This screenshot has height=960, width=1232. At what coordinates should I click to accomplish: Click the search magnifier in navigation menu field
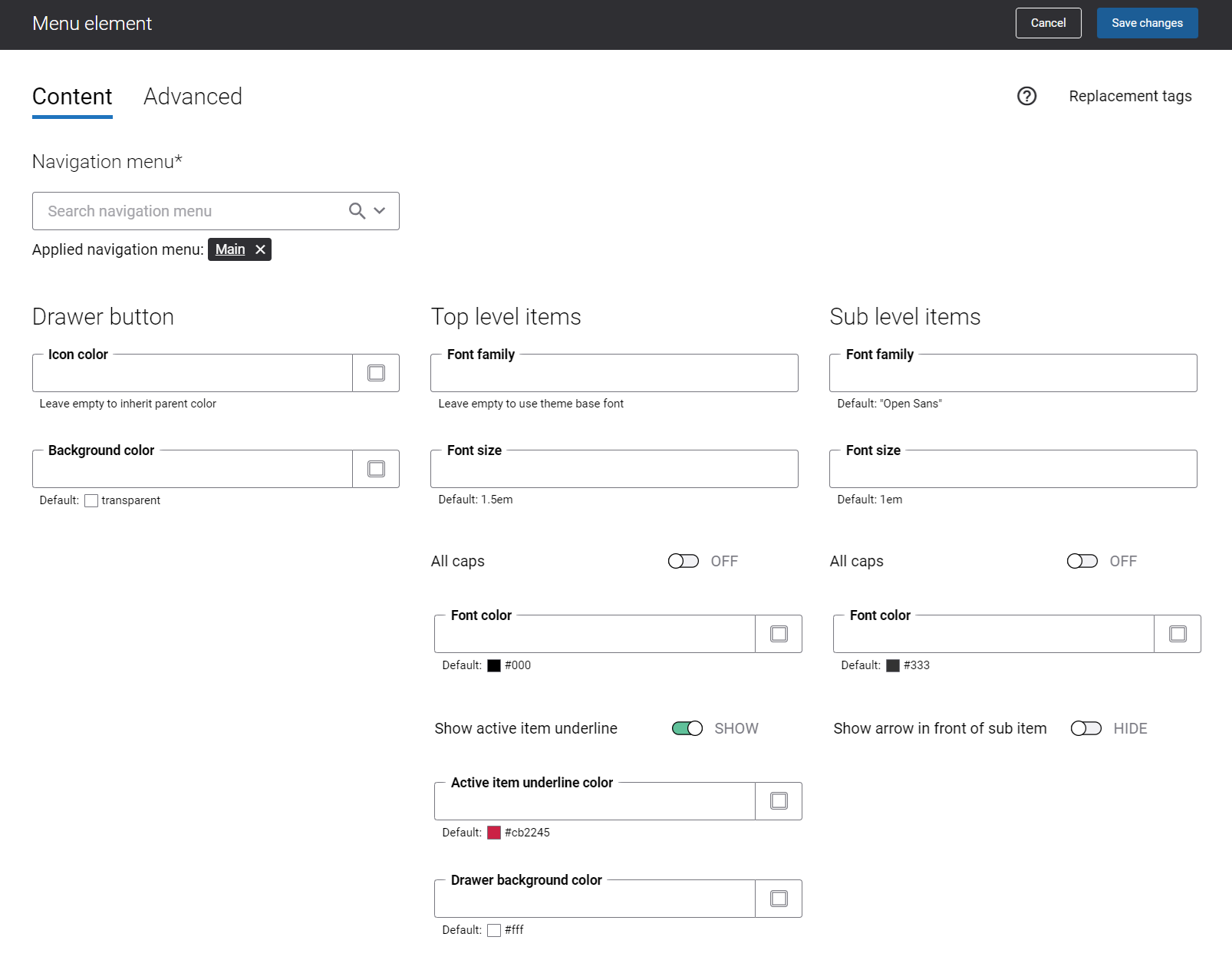[x=357, y=211]
